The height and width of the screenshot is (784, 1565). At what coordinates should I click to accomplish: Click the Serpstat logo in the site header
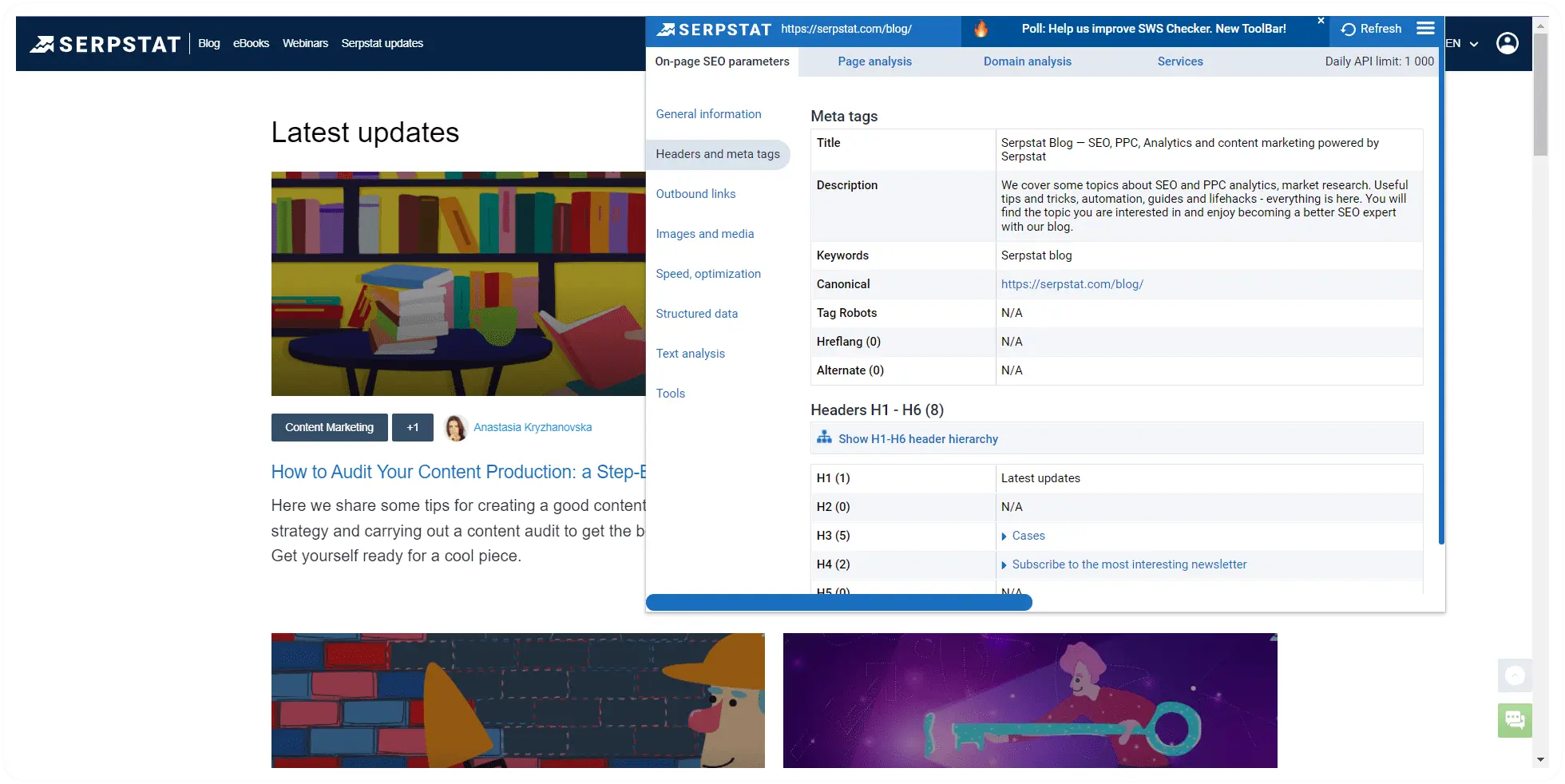[105, 44]
